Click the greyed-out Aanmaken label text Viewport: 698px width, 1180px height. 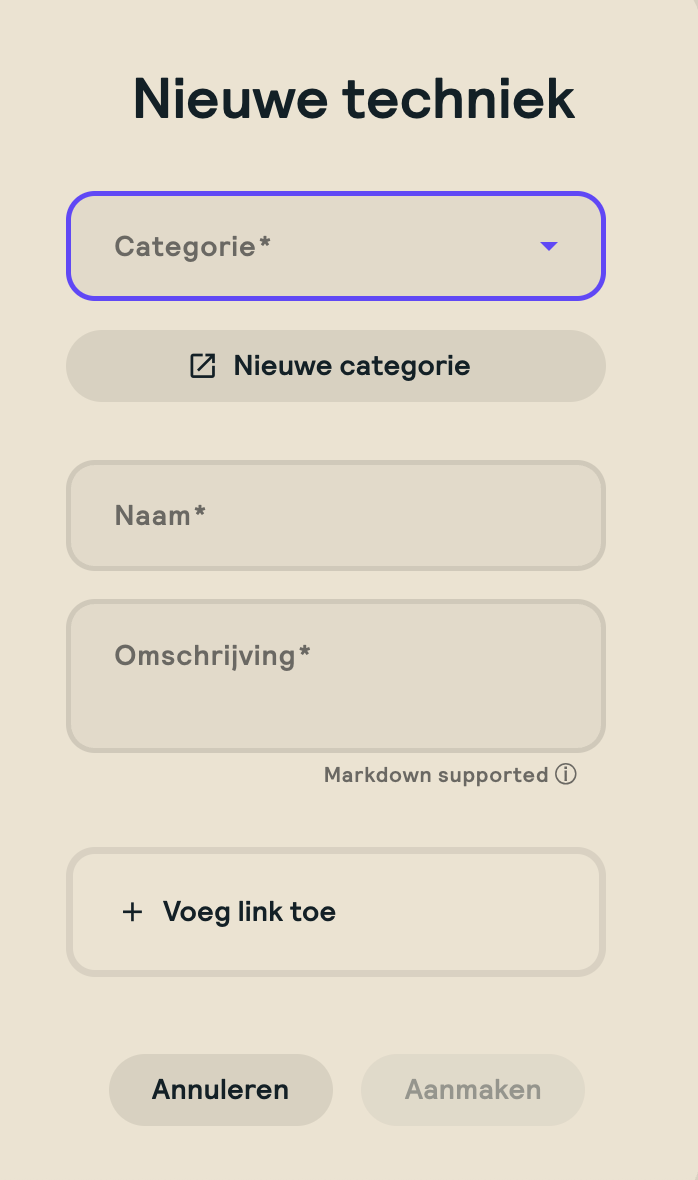(473, 1090)
